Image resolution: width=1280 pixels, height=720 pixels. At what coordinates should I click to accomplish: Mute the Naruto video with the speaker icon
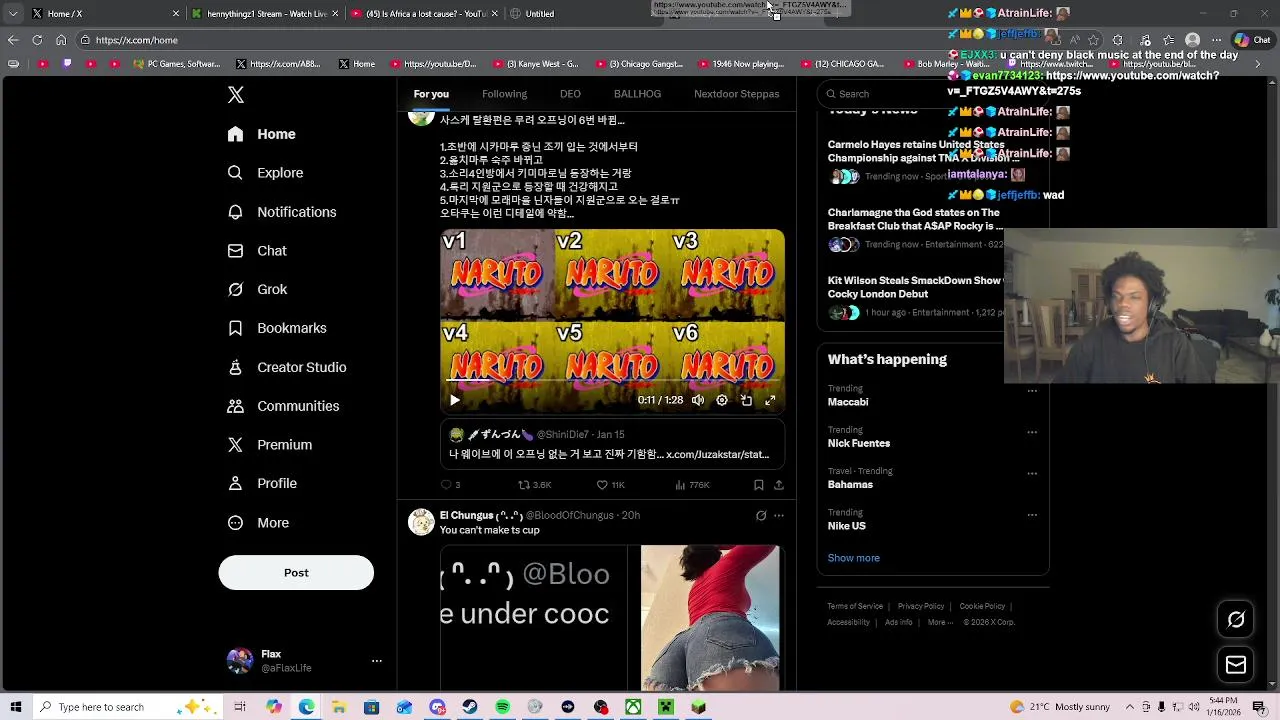(x=698, y=400)
